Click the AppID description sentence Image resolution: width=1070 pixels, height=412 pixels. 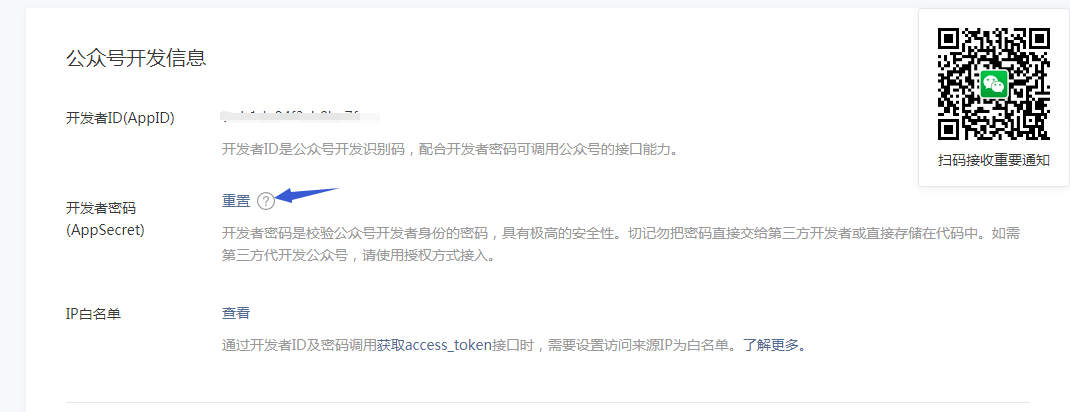click(451, 149)
